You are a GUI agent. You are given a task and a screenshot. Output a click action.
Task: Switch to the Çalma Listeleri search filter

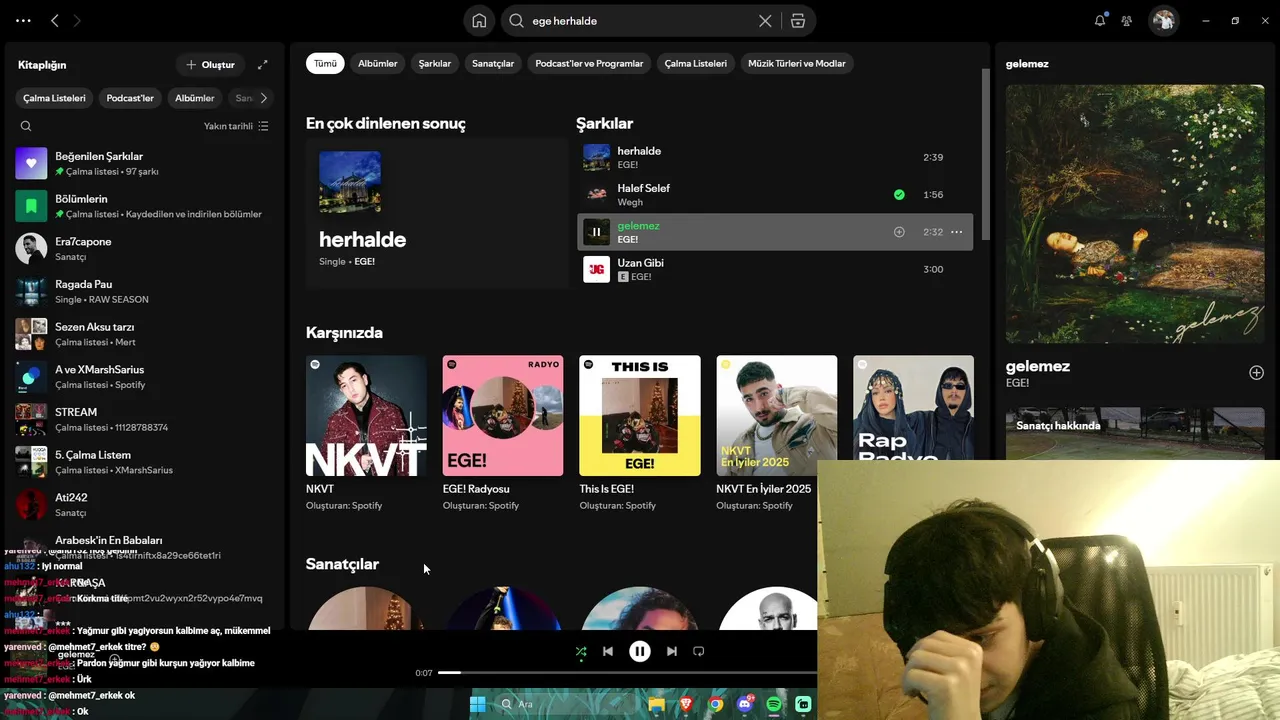(x=696, y=63)
